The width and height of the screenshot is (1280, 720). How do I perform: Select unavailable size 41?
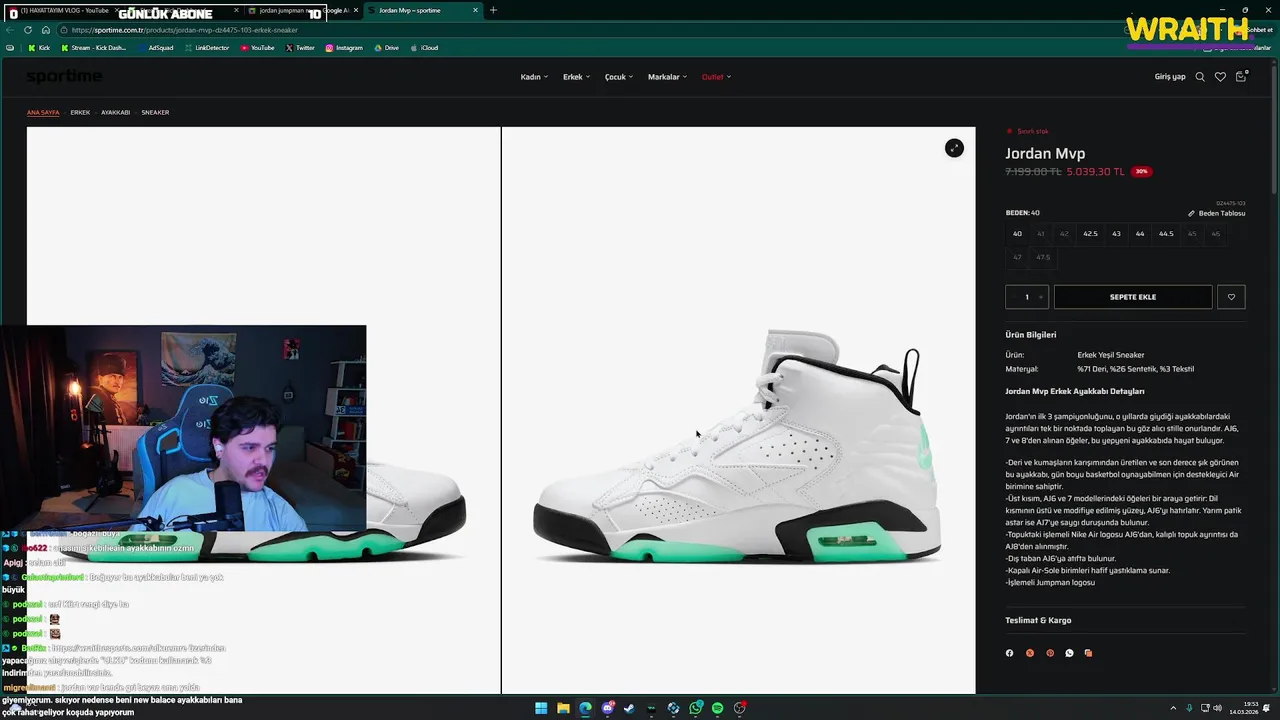click(1041, 234)
